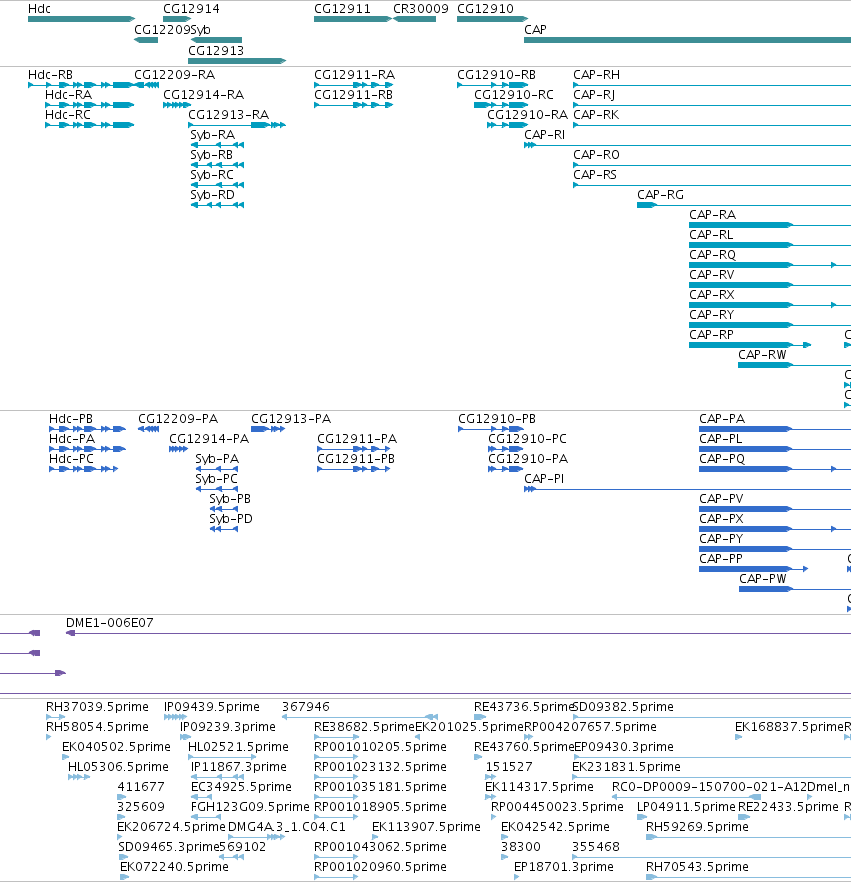Select transcript CG12910-RC
The height and width of the screenshot is (882, 851).
tap(501, 105)
